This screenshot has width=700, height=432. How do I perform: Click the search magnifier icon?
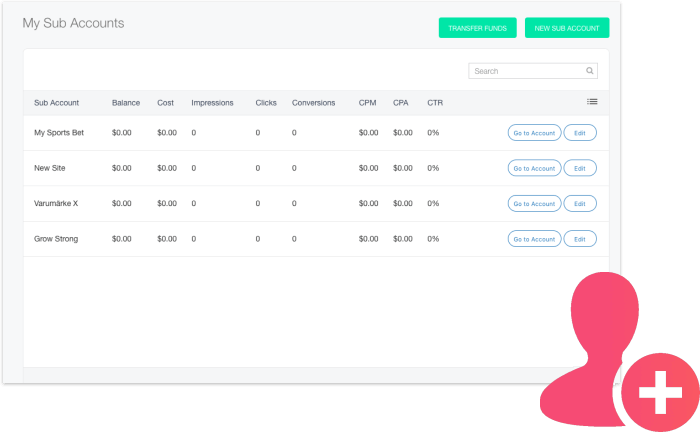pos(590,71)
